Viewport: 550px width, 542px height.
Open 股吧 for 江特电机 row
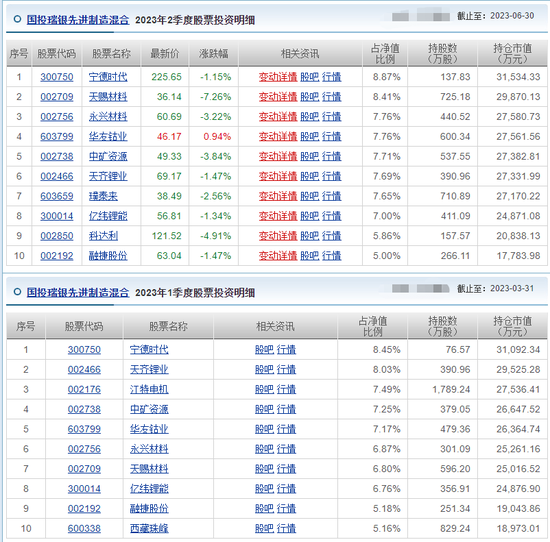[x=264, y=389]
